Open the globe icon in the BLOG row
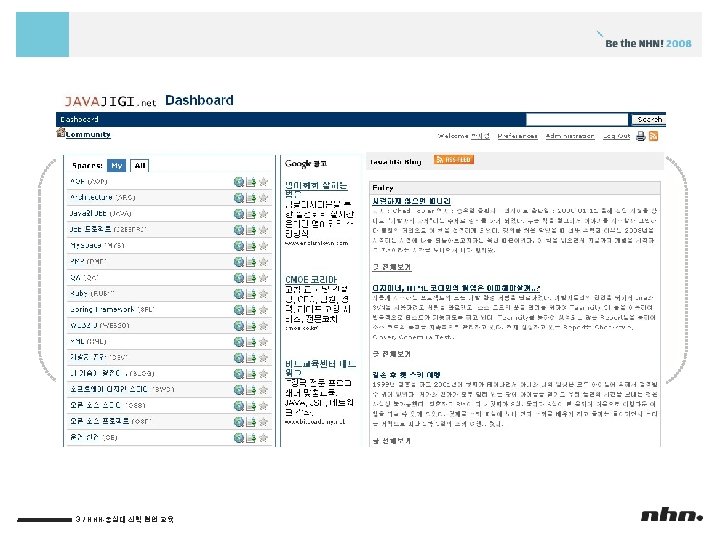Viewport: 720px width, 540px height. (239, 374)
